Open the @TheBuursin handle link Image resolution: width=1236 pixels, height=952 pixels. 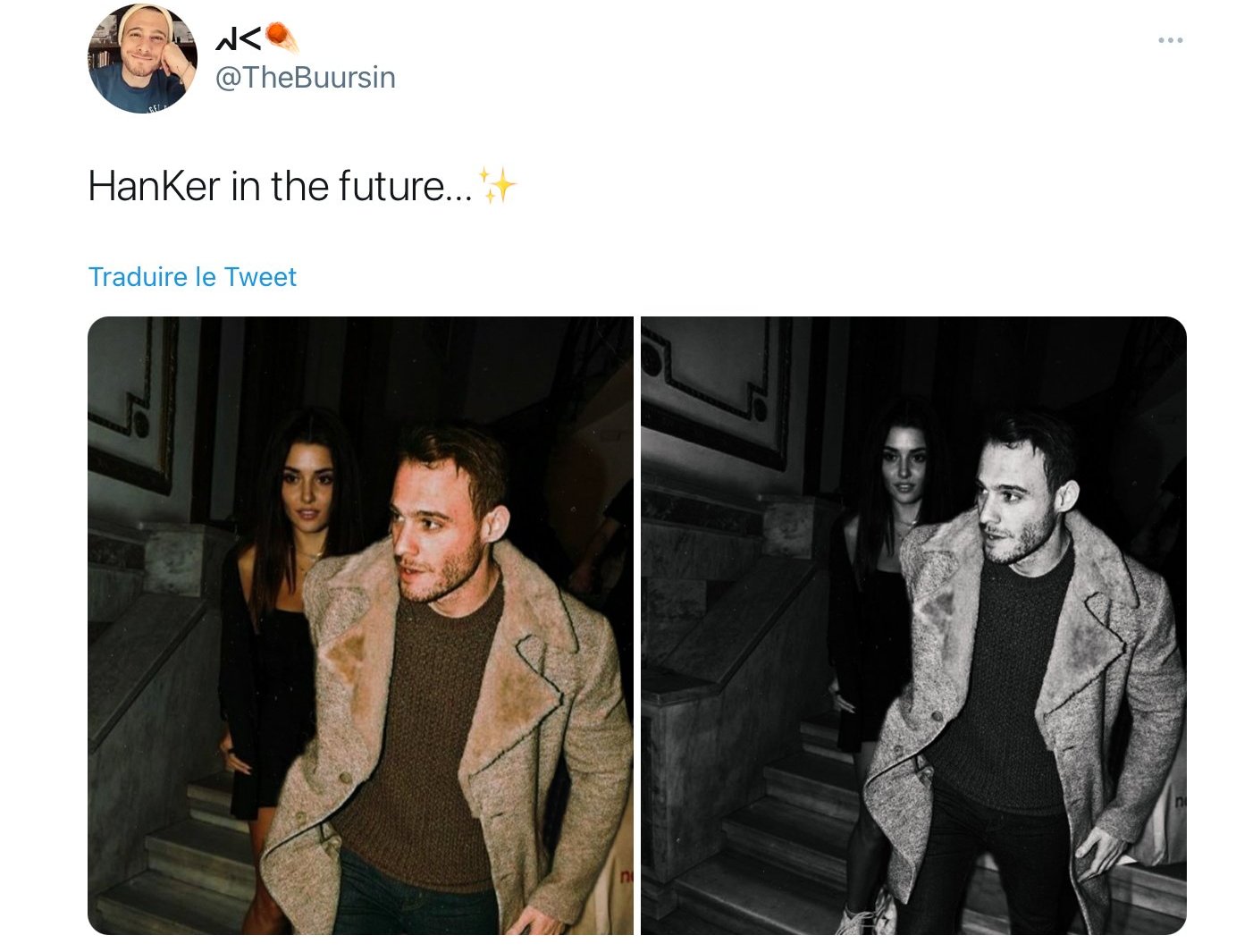[305, 78]
